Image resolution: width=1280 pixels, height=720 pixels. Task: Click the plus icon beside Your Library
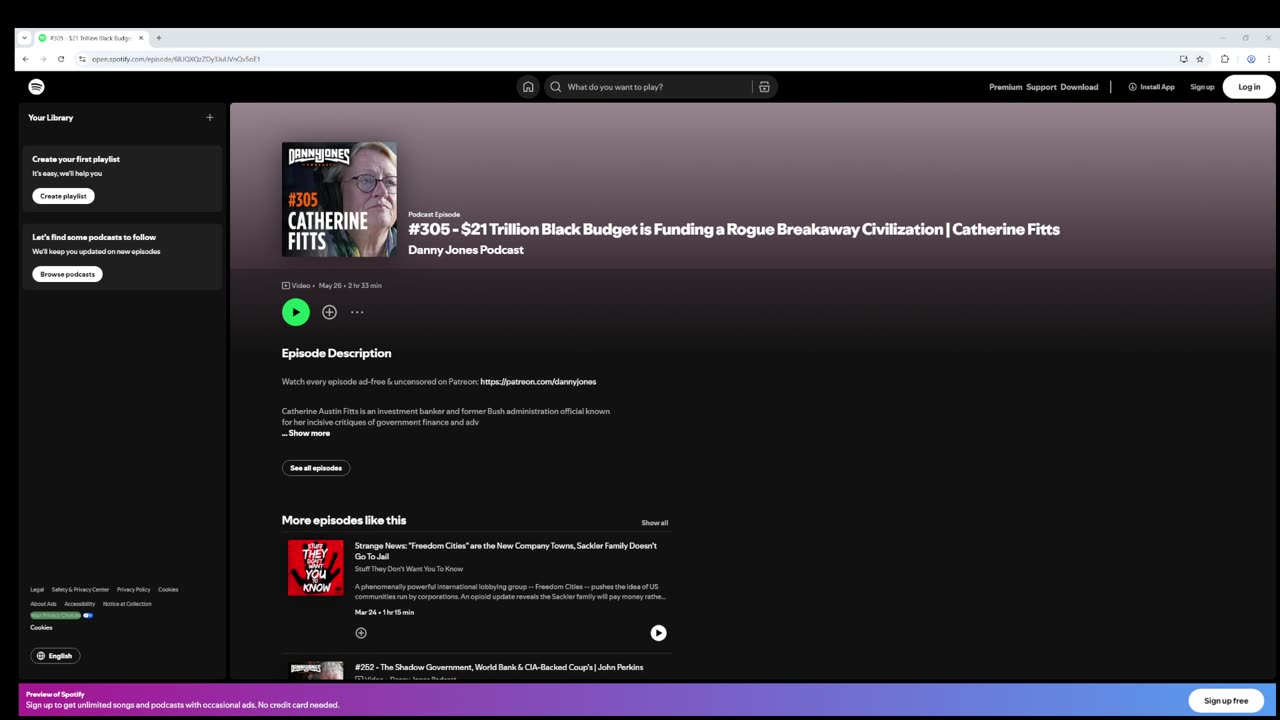(x=209, y=118)
